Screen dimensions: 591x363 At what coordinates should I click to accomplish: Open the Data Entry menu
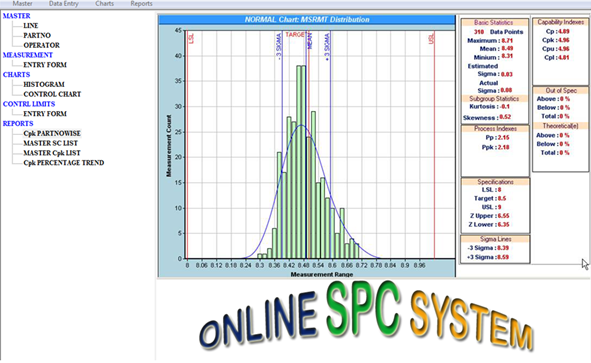(64, 4)
